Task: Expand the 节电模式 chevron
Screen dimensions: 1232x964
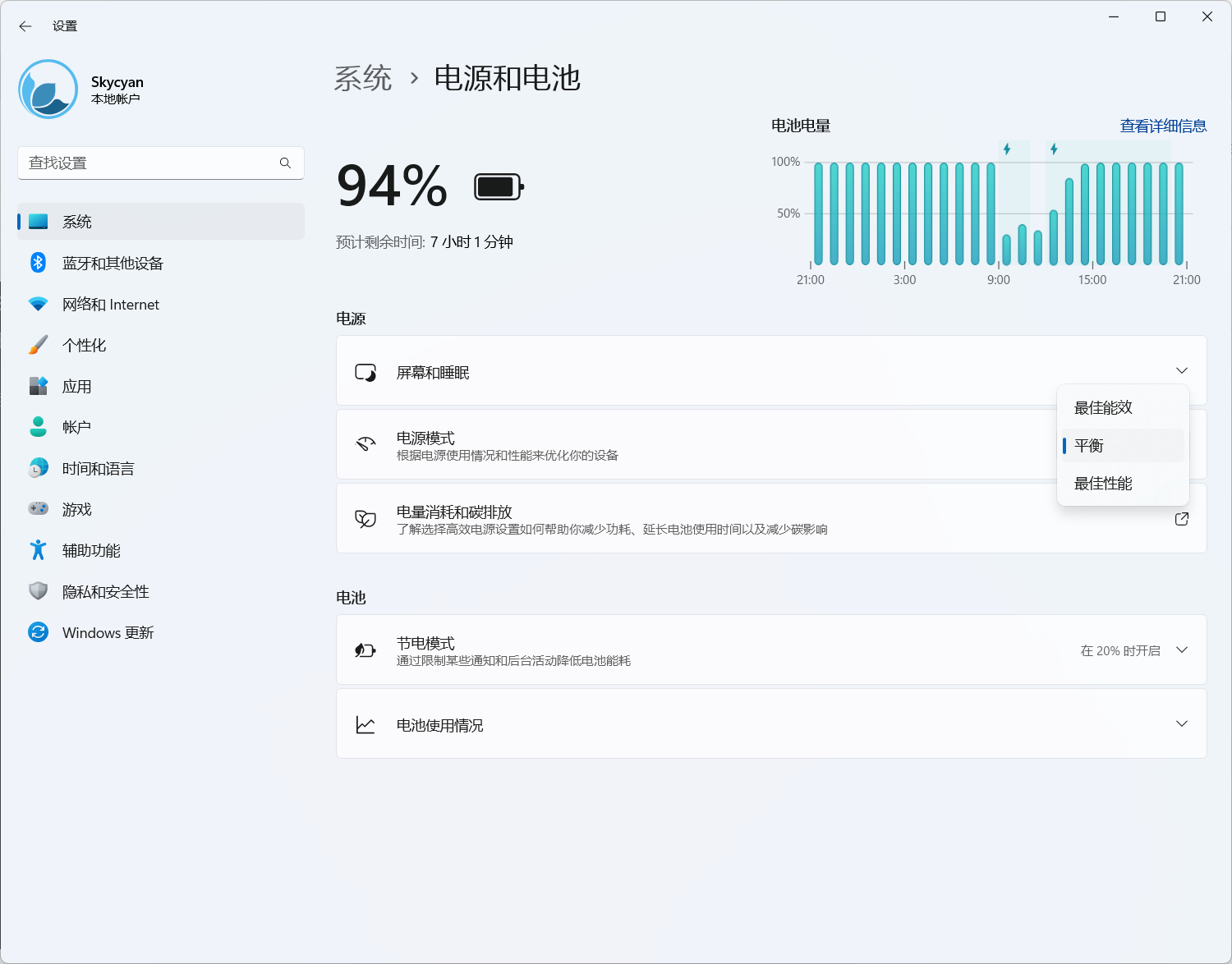Action: [1182, 650]
